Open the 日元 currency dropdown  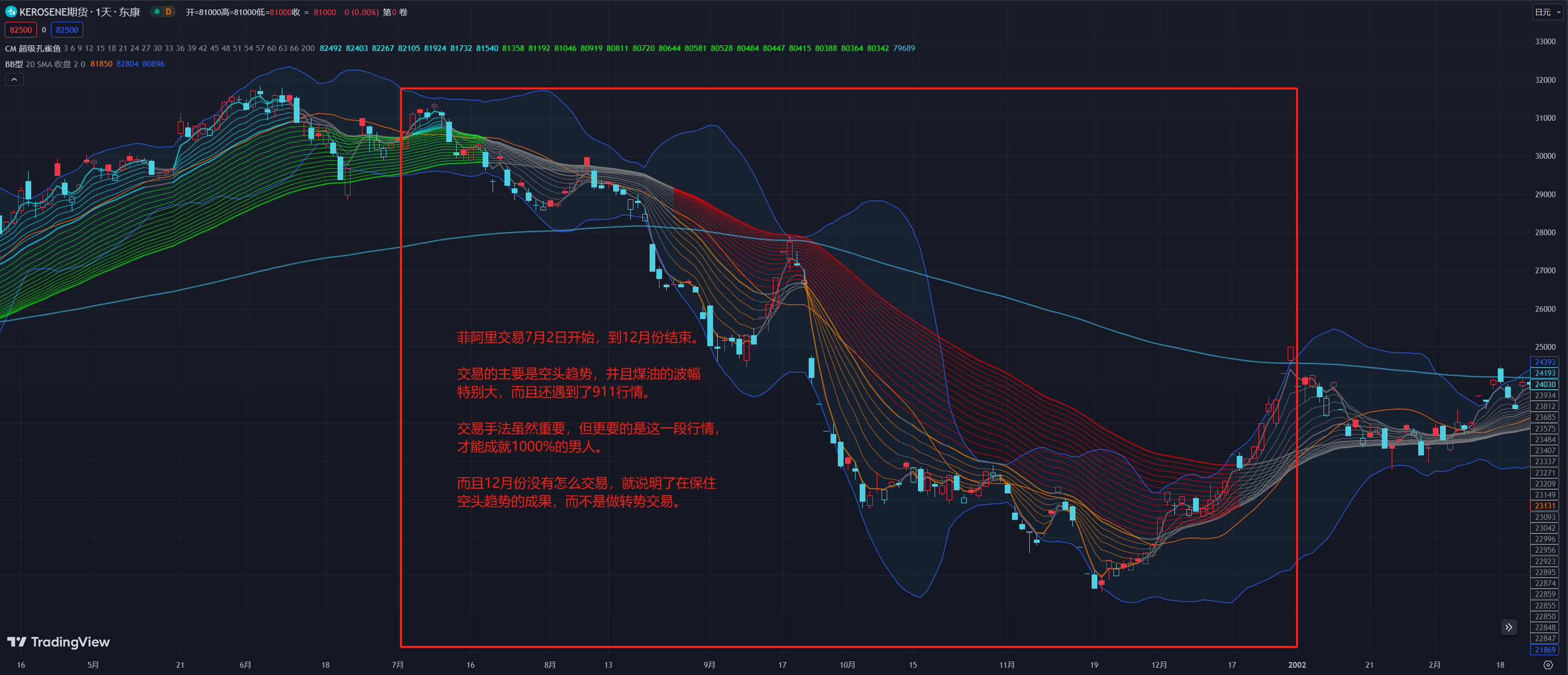1547,11
